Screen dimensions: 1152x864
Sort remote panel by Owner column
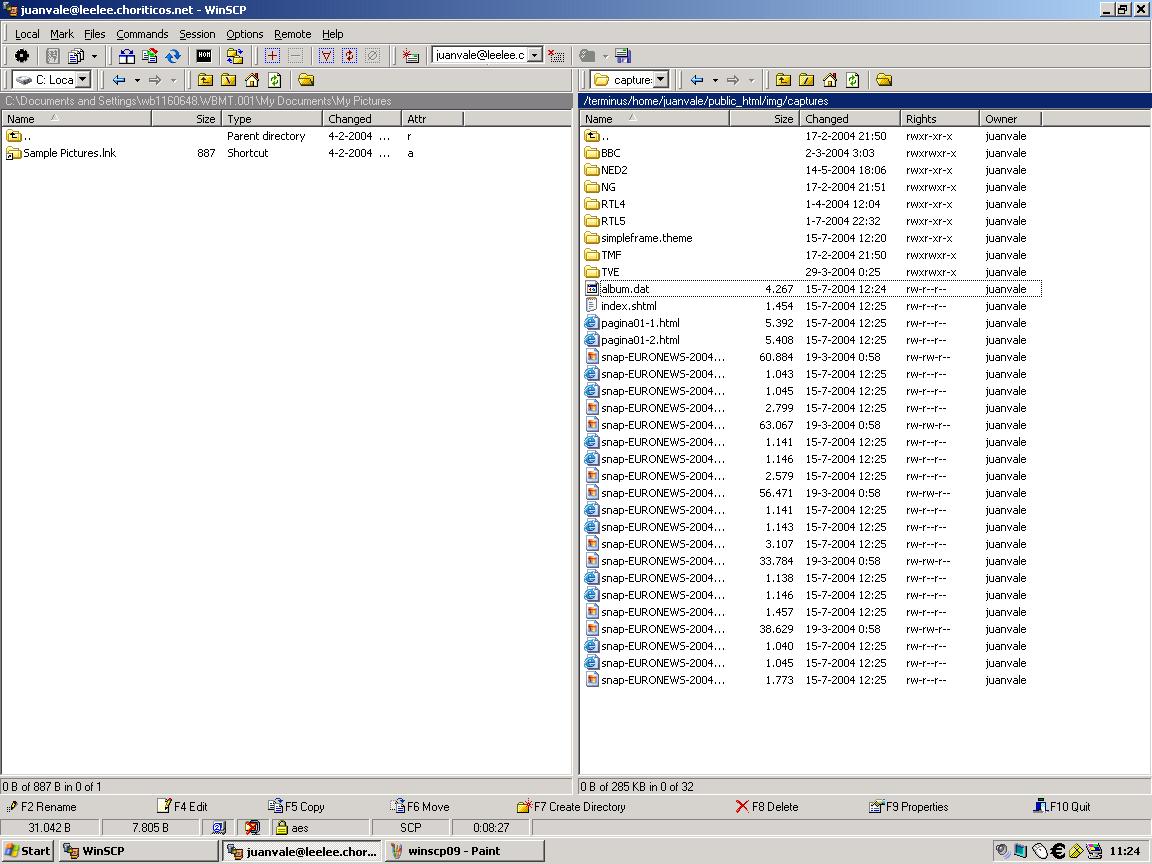pos(1010,119)
